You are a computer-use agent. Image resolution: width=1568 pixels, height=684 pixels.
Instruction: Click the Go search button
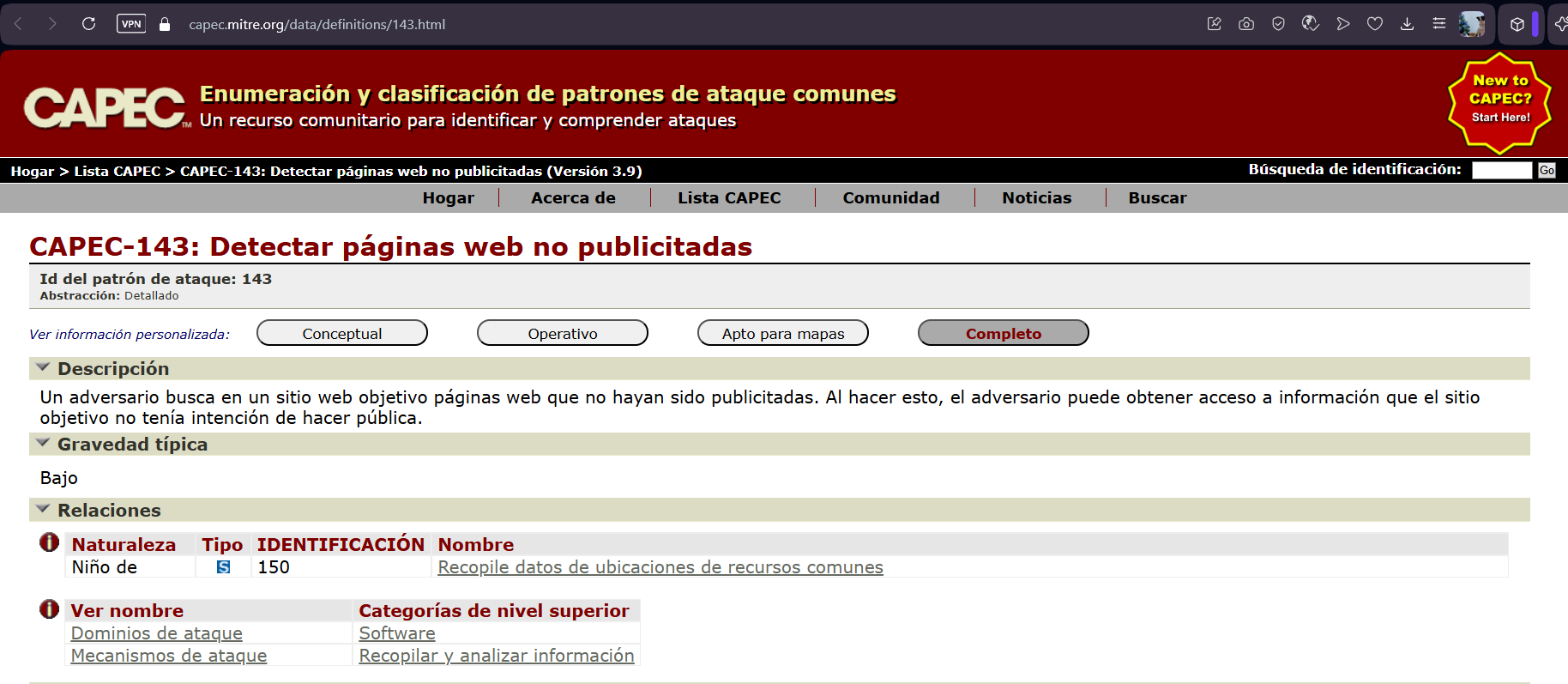[x=1547, y=170]
